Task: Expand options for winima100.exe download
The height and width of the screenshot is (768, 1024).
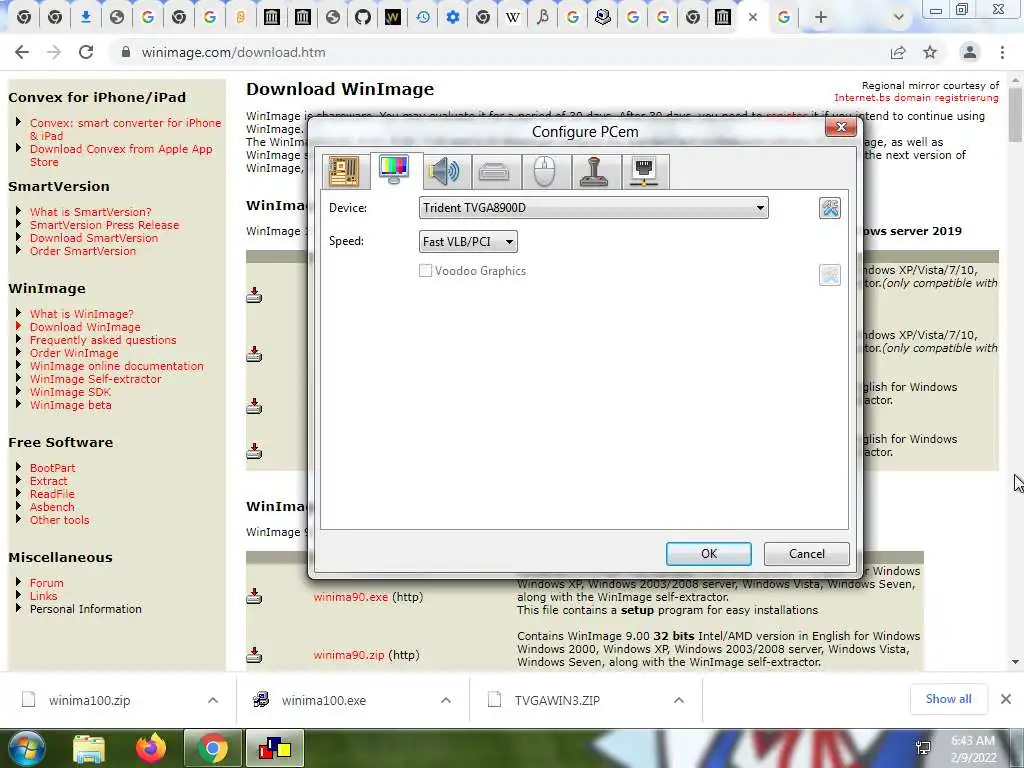Action: [x=446, y=700]
